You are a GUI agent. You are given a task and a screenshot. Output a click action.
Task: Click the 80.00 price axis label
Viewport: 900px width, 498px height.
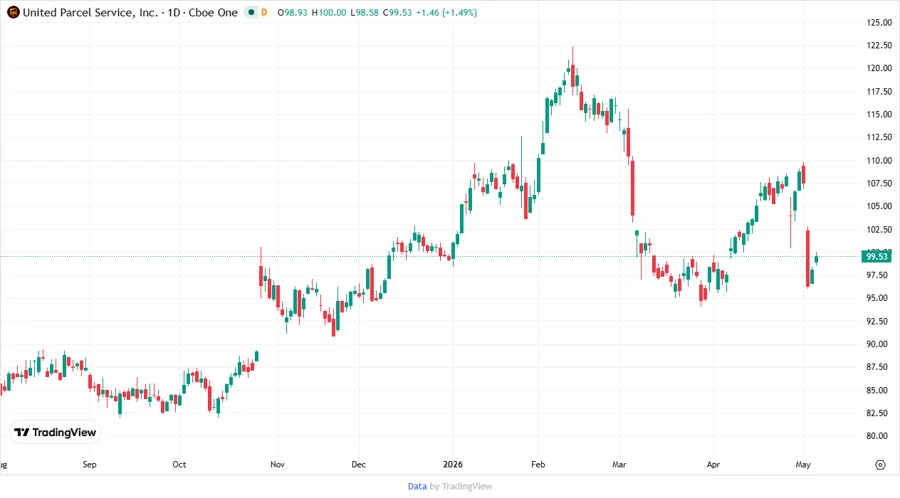pos(879,436)
